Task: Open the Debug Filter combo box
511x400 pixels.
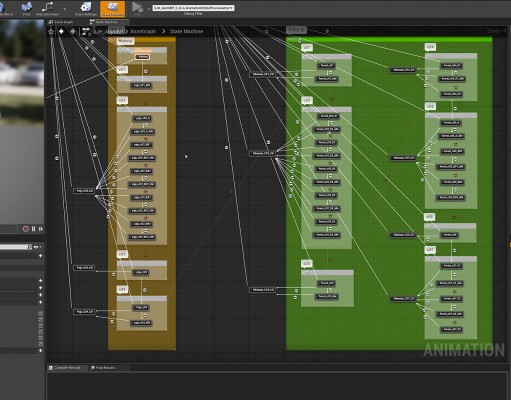Action: pos(193,8)
